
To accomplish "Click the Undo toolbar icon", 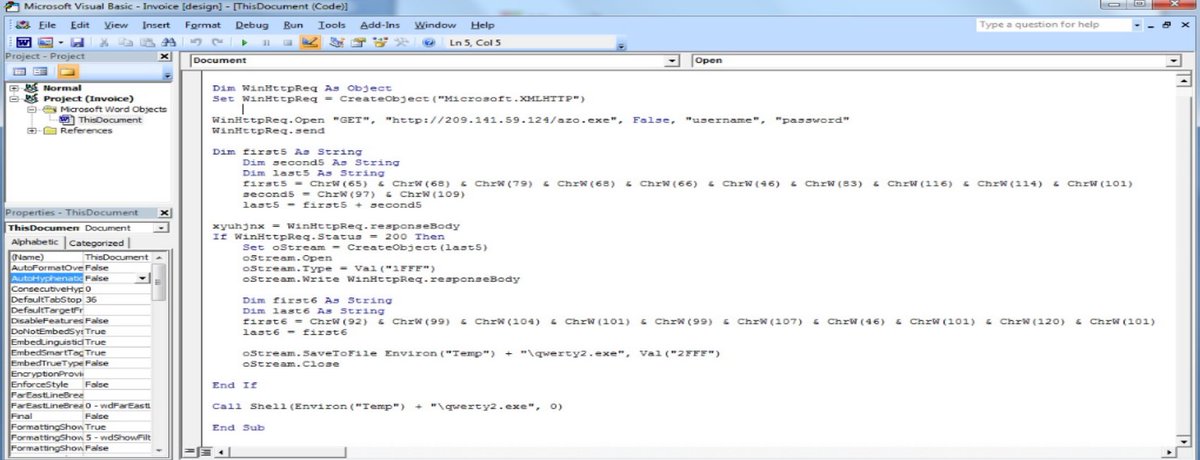I will (x=196, y=43).
